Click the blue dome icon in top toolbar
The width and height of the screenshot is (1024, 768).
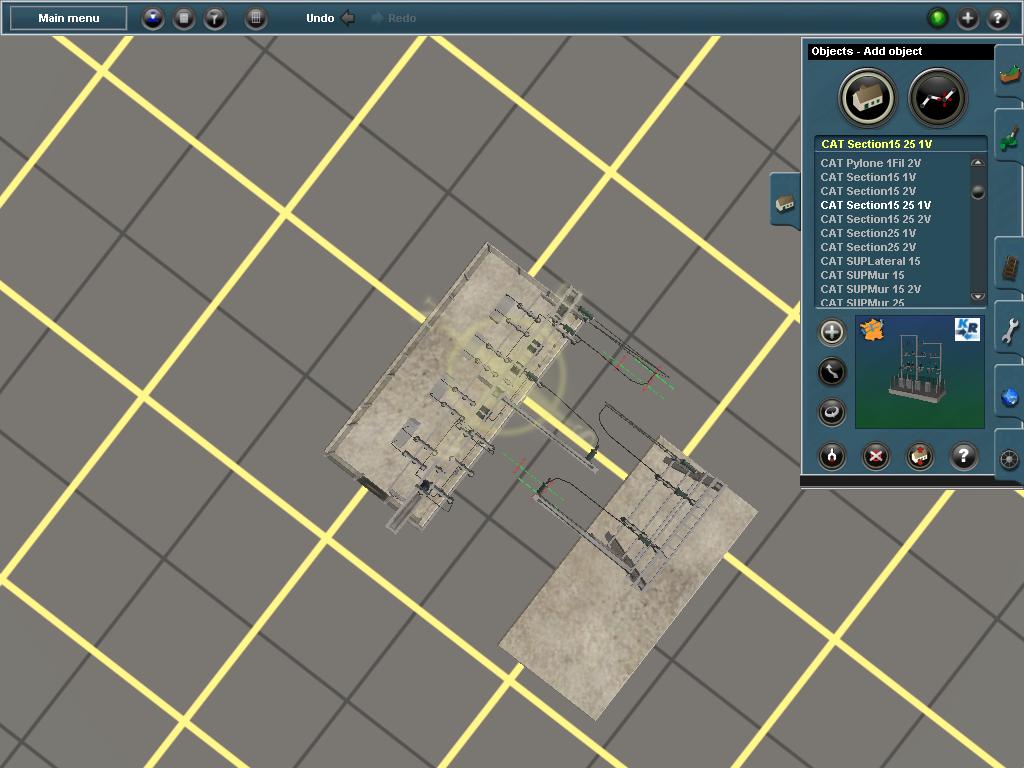click(x=153, y=18)
